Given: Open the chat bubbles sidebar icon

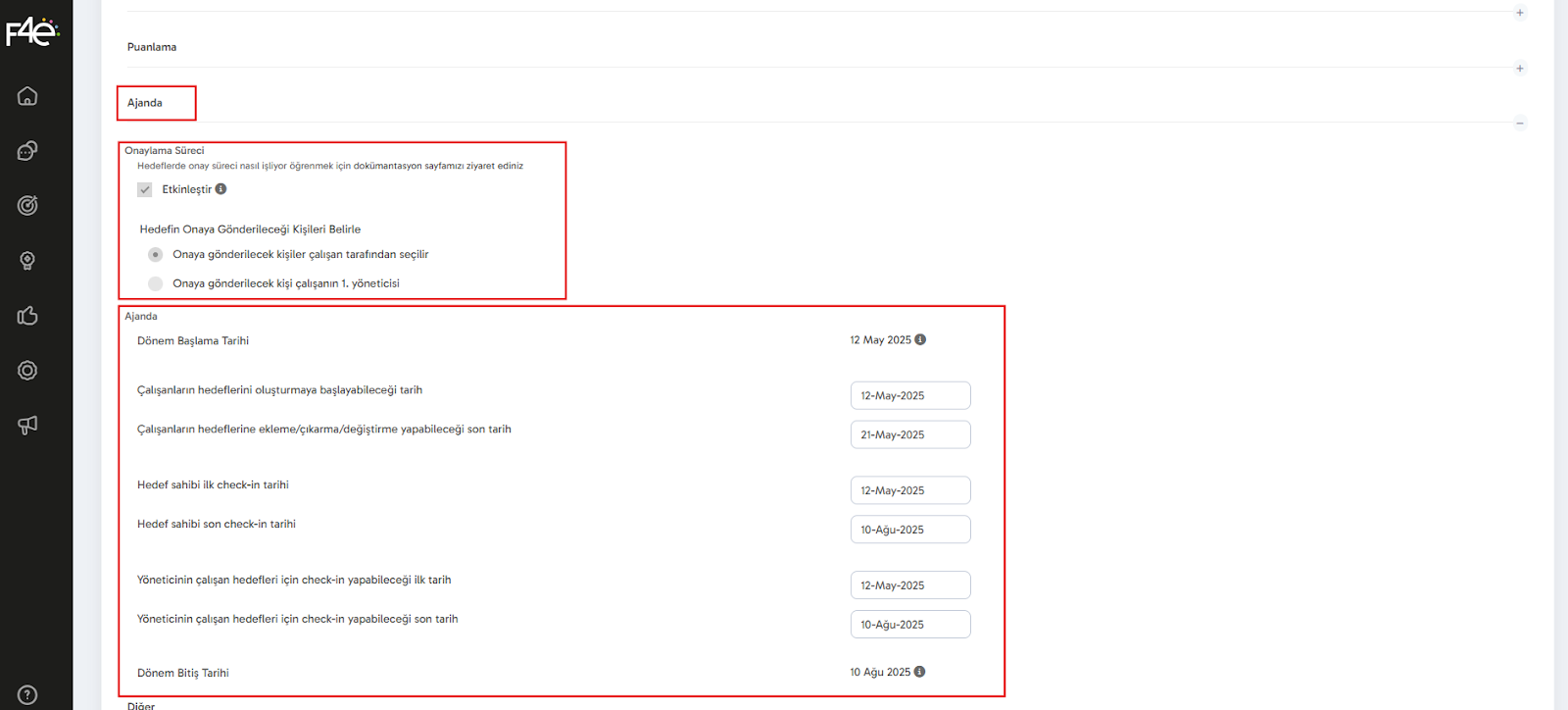Looking at the screenshot, I should click(x=27, y=151).
